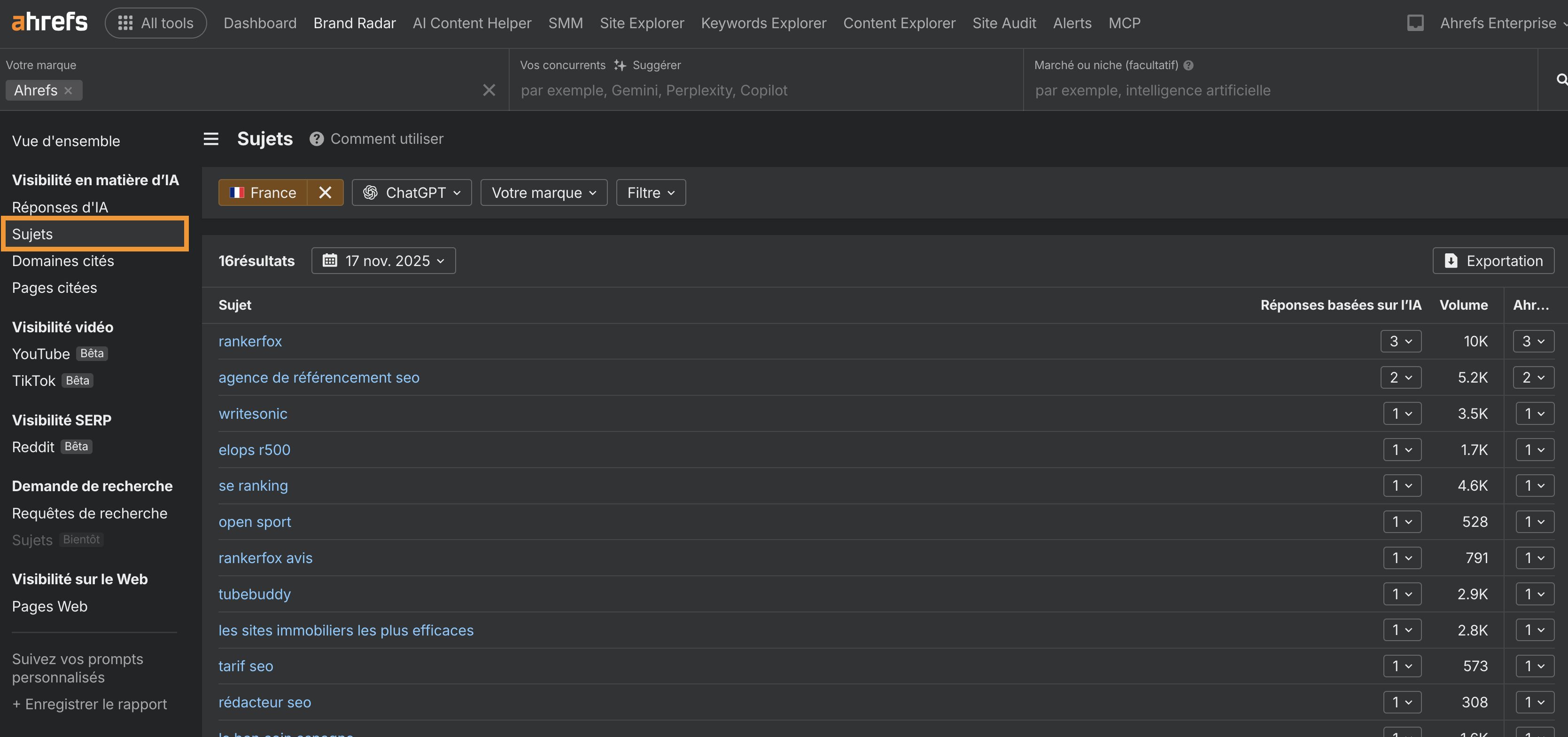Click the Suggérer sparkle icon
Screen dimensions: 1568x737
pos(620,65)
